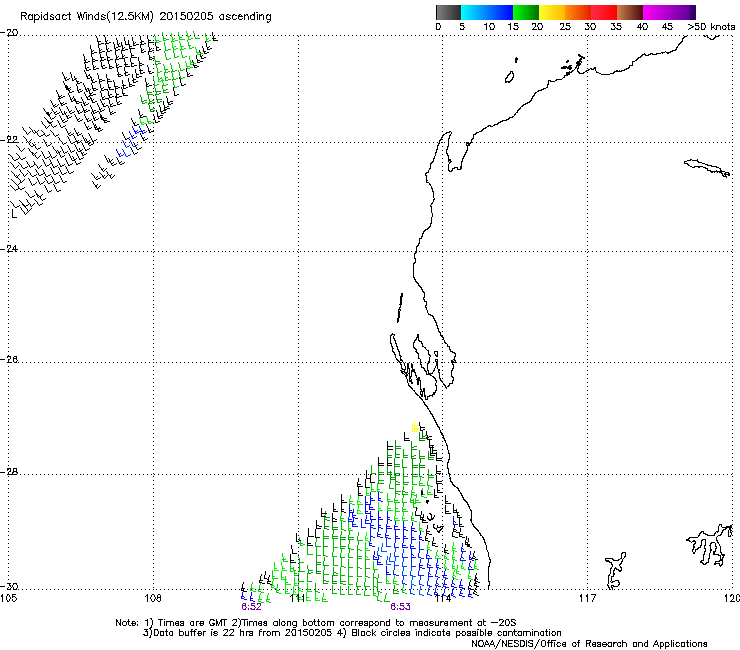The height and width of the screenshot is (650, 740).
Task: Click the "108" longitude axis label
Action: (153, 599)
